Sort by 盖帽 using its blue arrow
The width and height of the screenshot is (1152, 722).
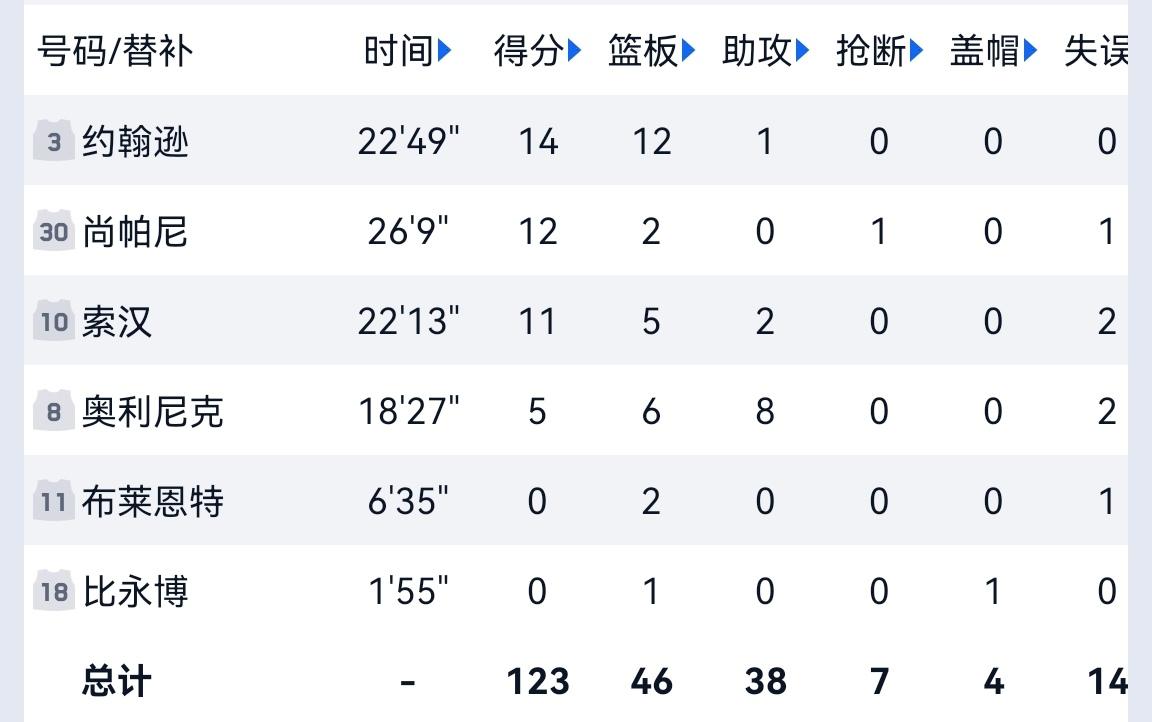click(x=1030, y=51)
